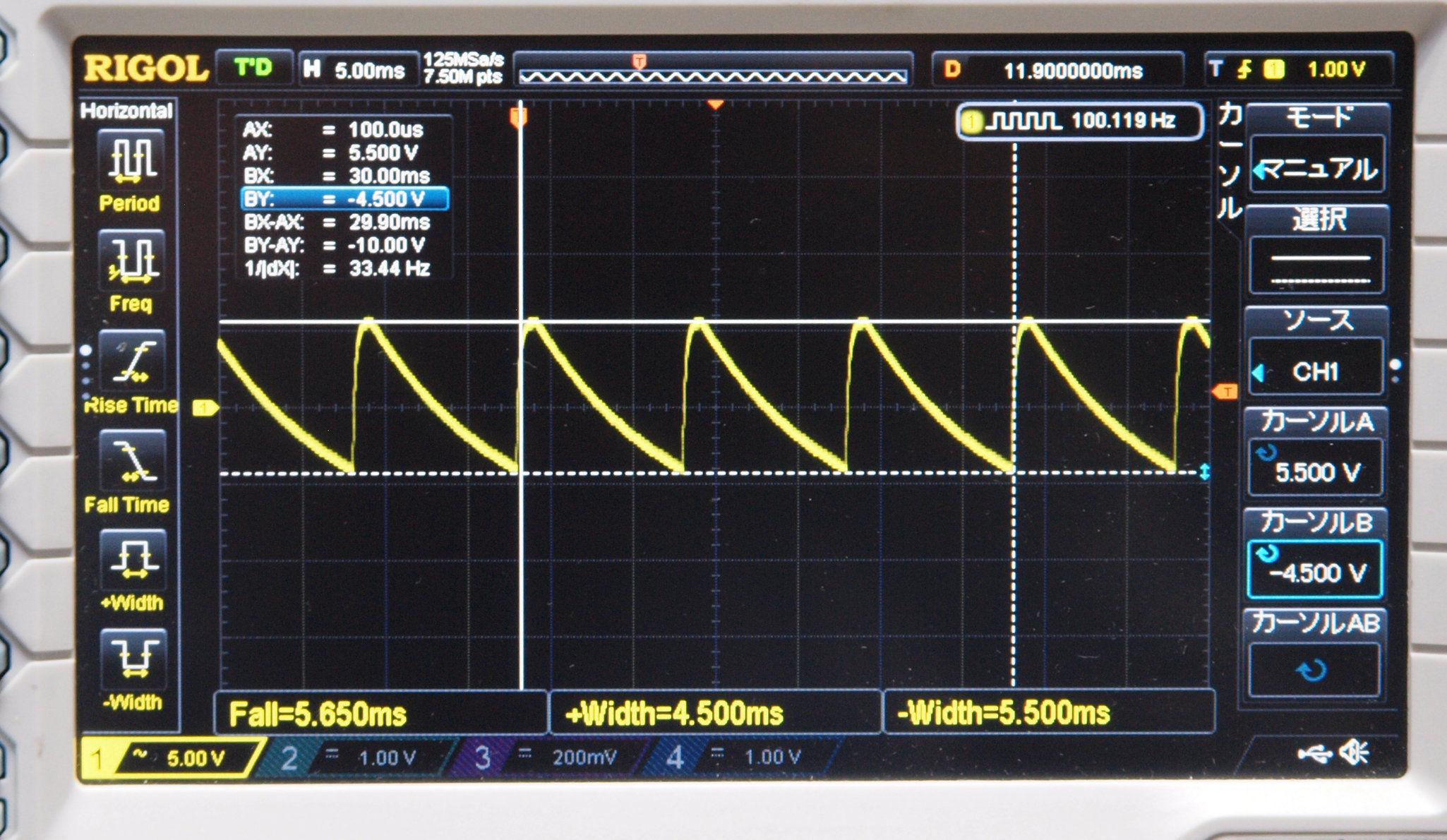Select the +Width measurement icon
This screenshot has width=1447, height=840.
coord(132,559)
